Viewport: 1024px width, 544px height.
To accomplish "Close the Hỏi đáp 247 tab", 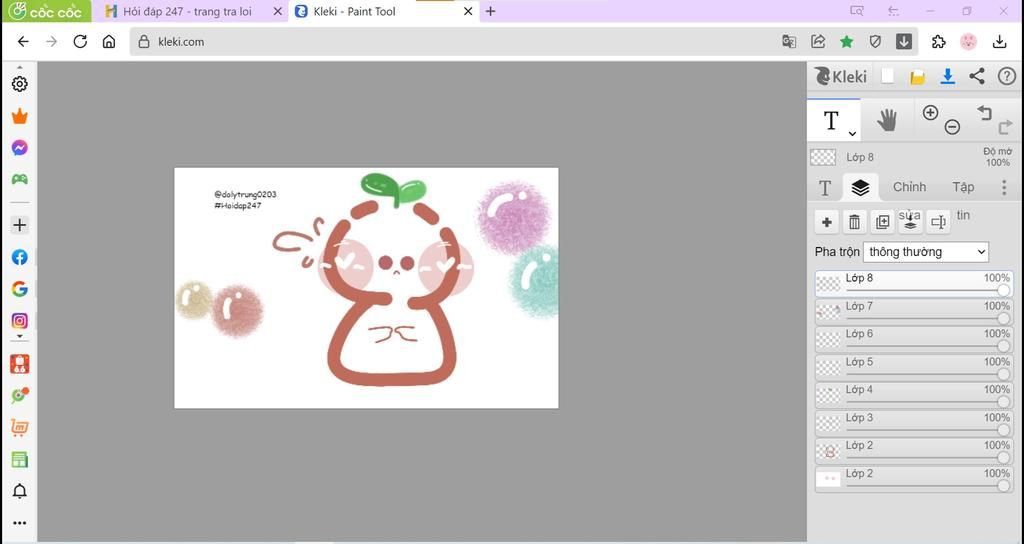I will click(x=278, y=11).
